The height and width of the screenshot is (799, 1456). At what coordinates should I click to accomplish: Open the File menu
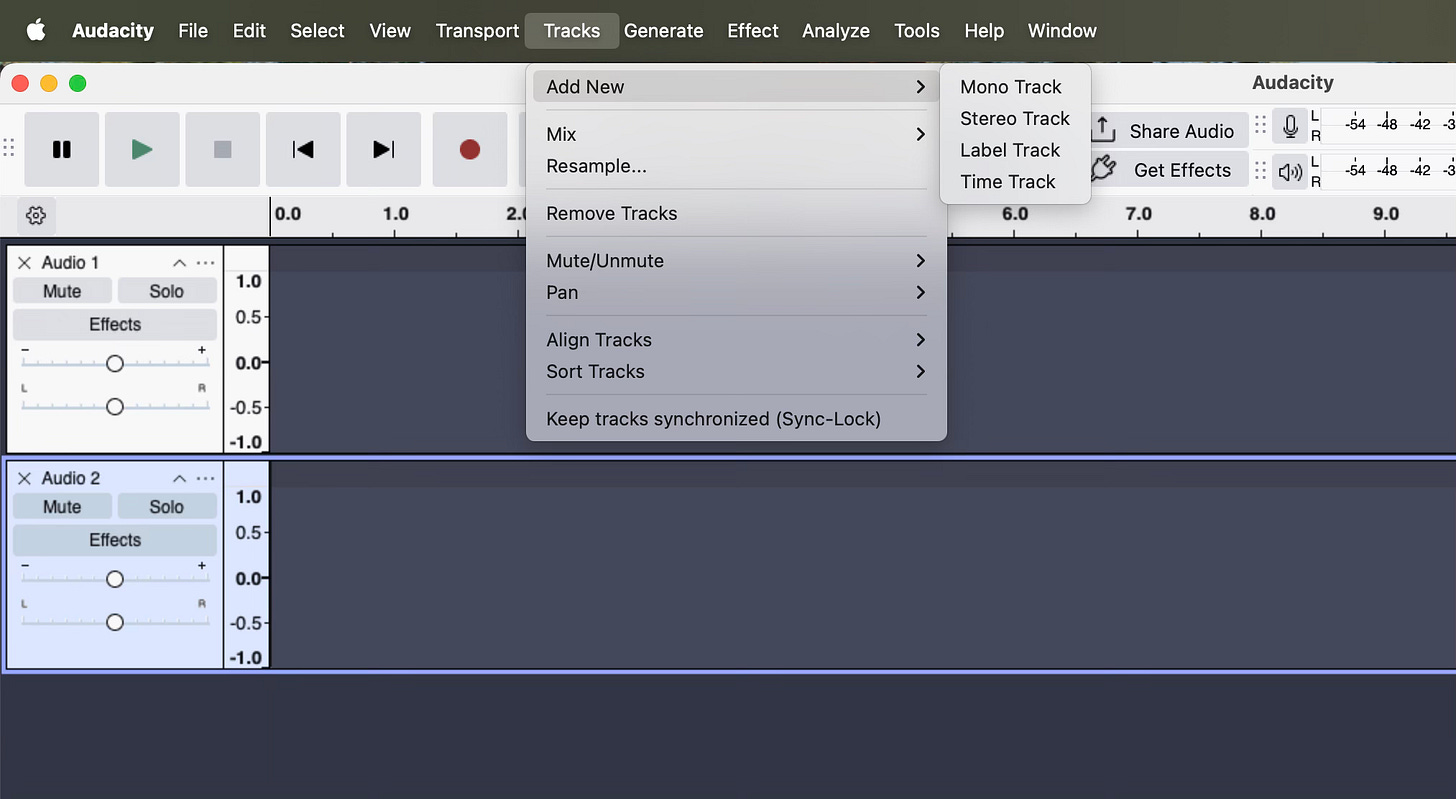click(193, 31)
